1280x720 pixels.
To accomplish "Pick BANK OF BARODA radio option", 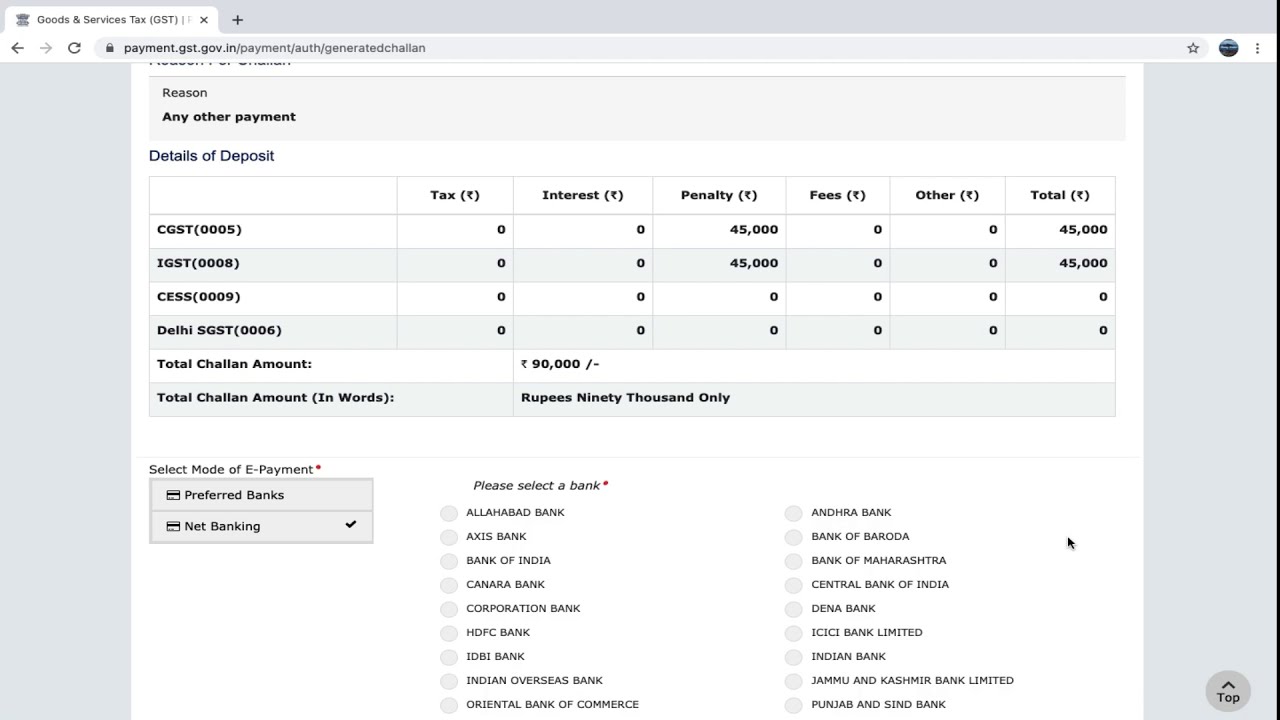I will click(794, 537).
